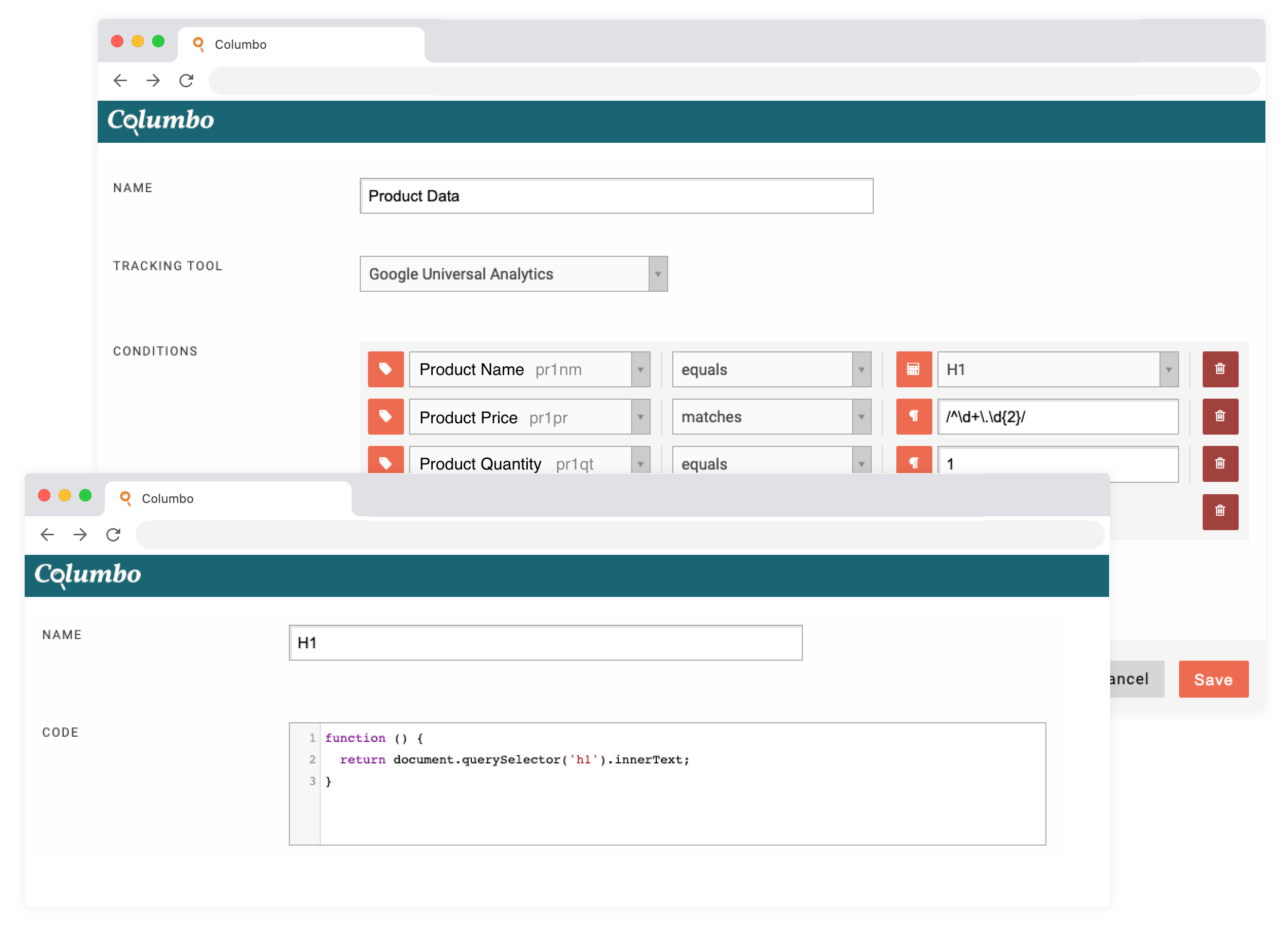Go back in the rear Columbo window
Screen dimensions: 1288x936
point(120,81)
